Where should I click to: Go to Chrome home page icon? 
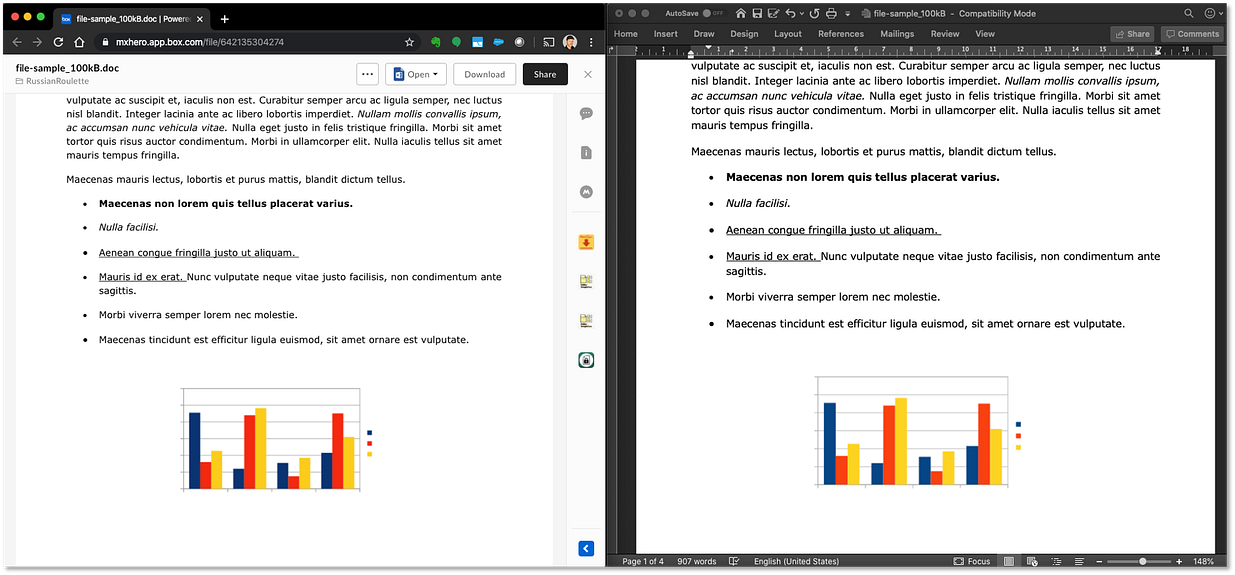tap(79, 42)
